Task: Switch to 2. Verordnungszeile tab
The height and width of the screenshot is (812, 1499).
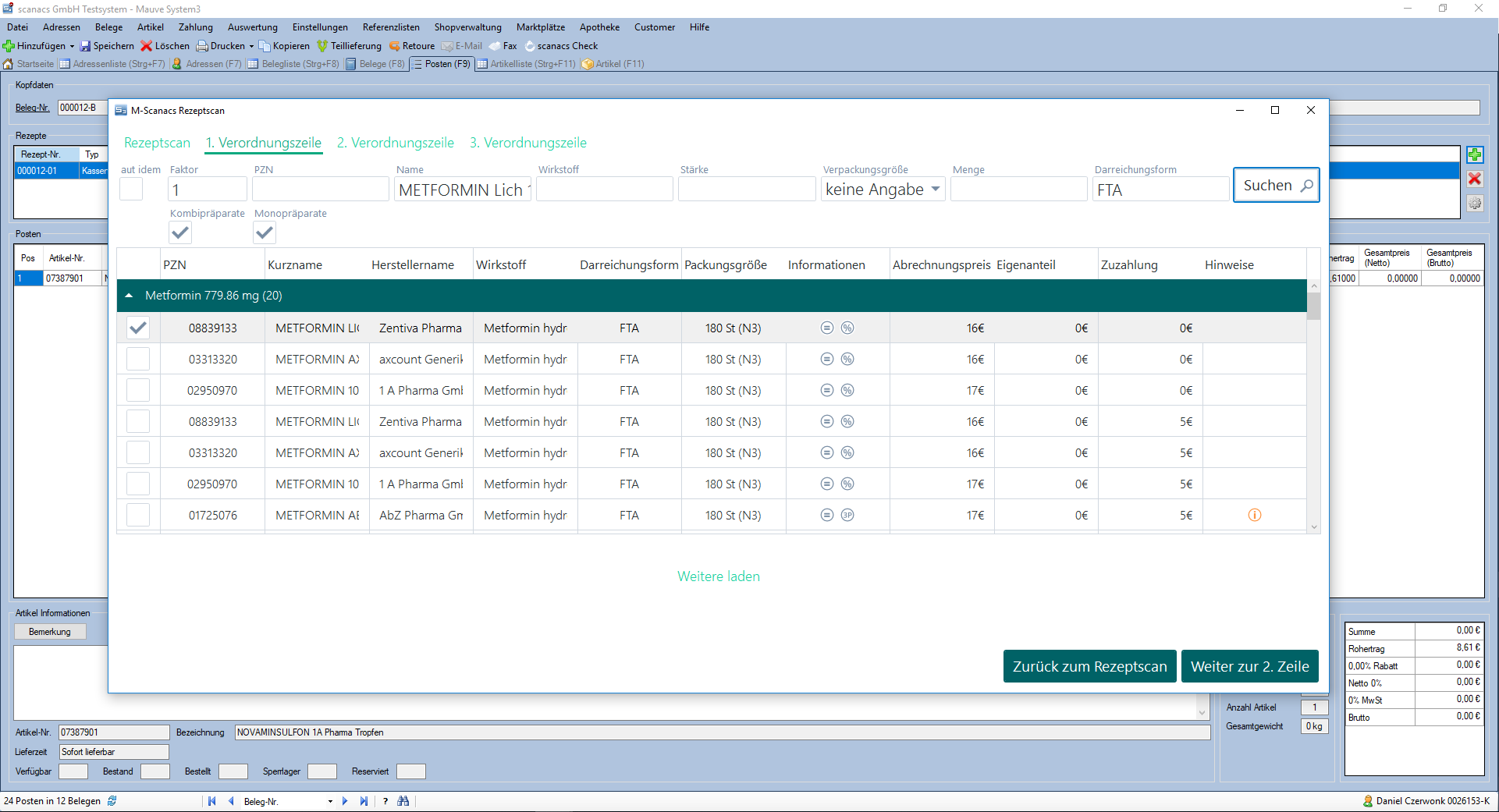Action: tap(395, 143)
